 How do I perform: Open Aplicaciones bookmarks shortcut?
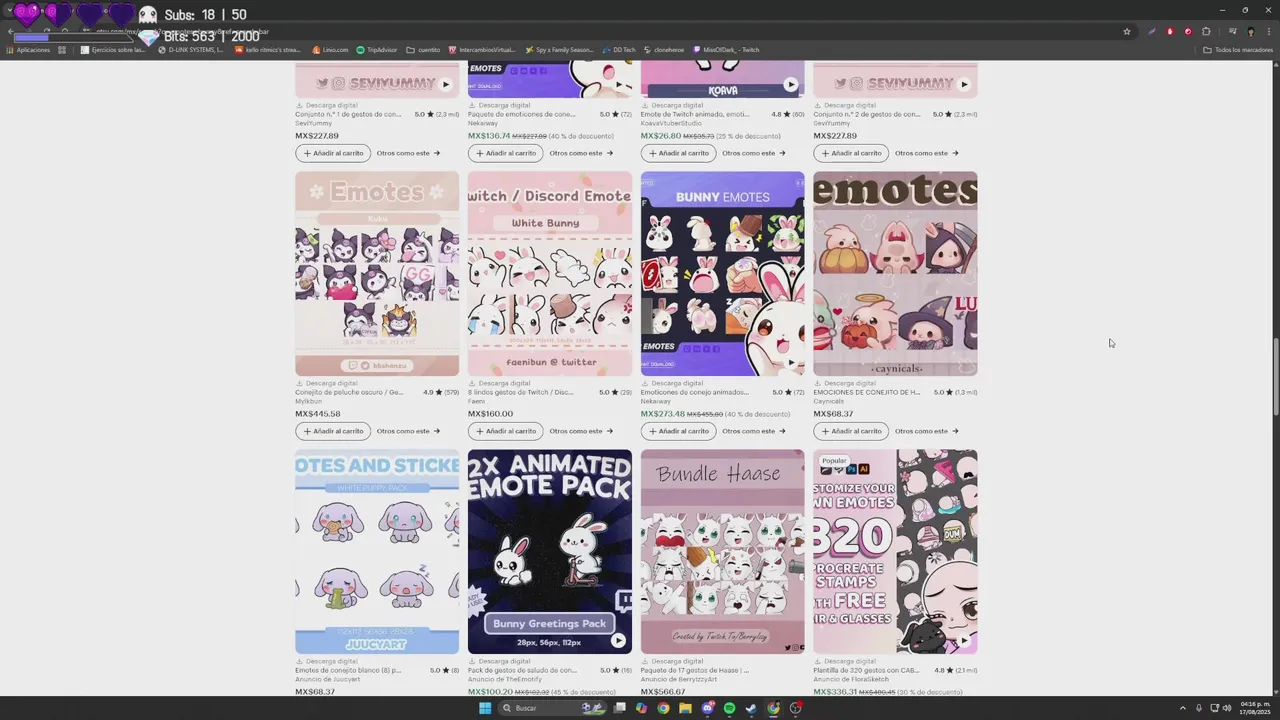(28, 50)
